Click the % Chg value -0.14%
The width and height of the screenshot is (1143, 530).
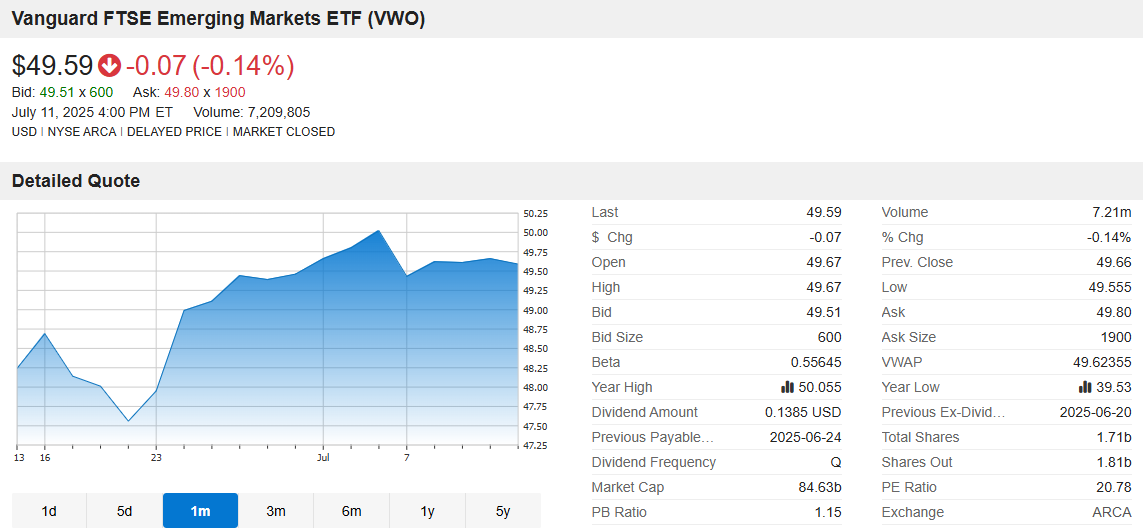coord(1109,238)
